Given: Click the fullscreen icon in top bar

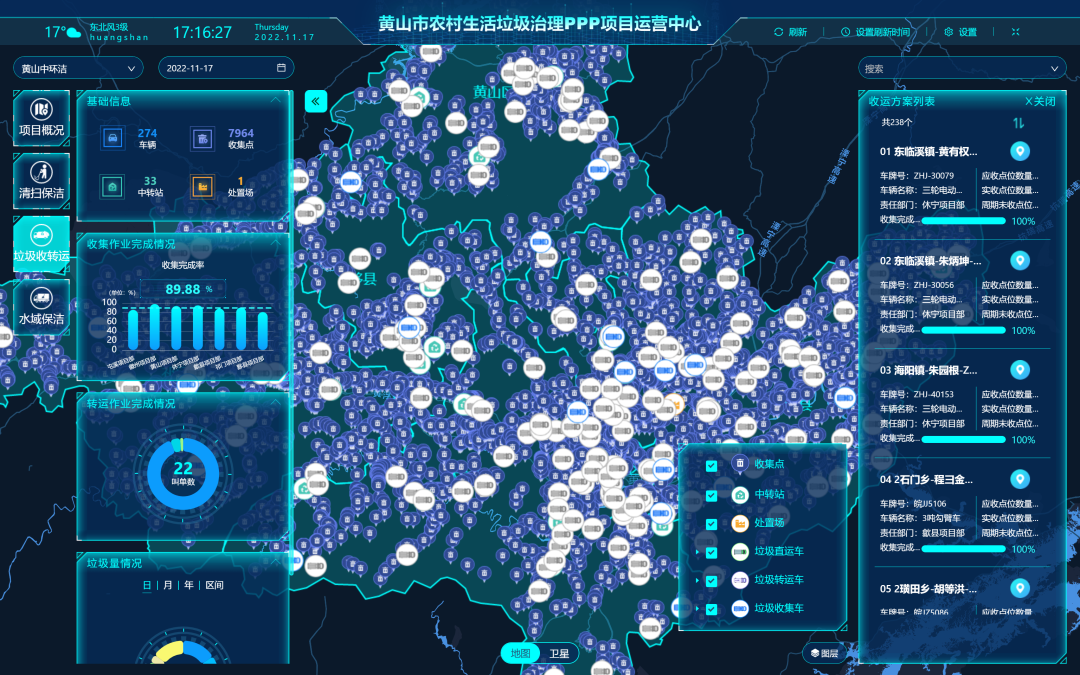Looking at the screenshot, I should [x=1016, y=32].
